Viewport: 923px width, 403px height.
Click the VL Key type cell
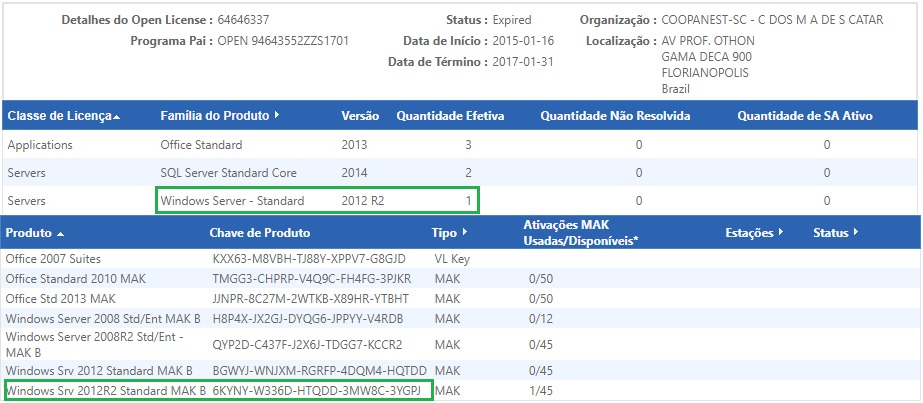pos(452,259)
